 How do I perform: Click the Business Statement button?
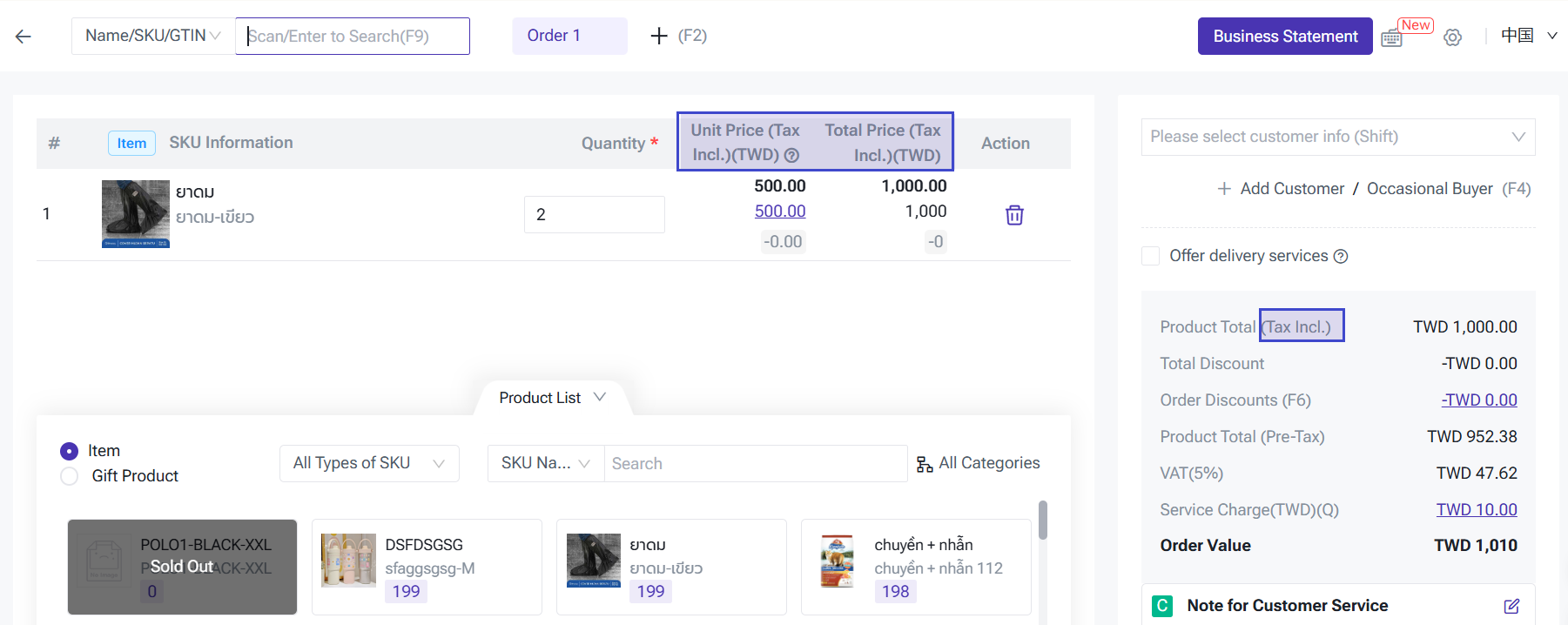click(1284, 37)
